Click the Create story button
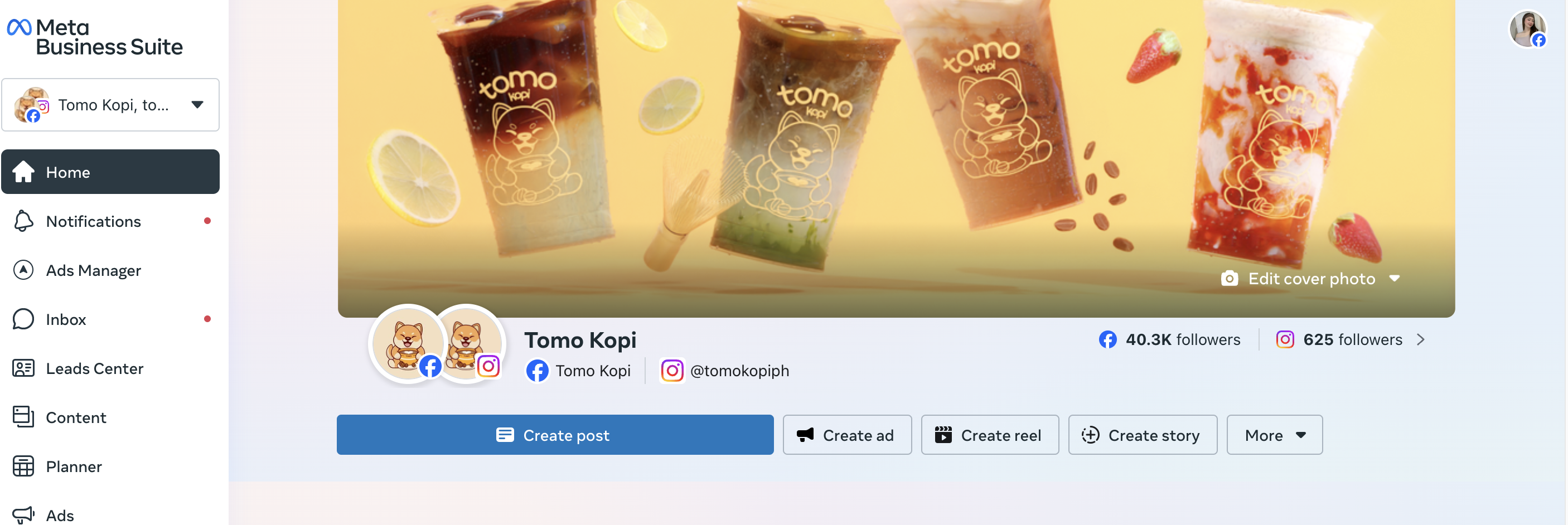 click(x=1143, y=435)
